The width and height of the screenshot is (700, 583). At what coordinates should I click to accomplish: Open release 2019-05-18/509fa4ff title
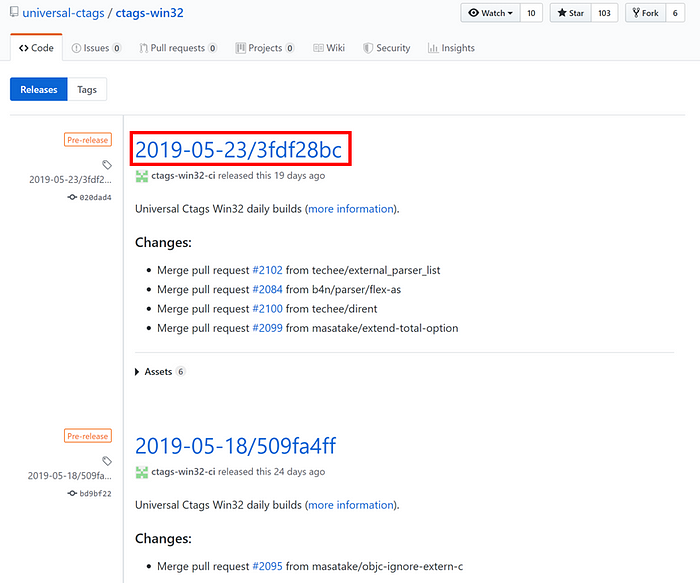(235, 446)
